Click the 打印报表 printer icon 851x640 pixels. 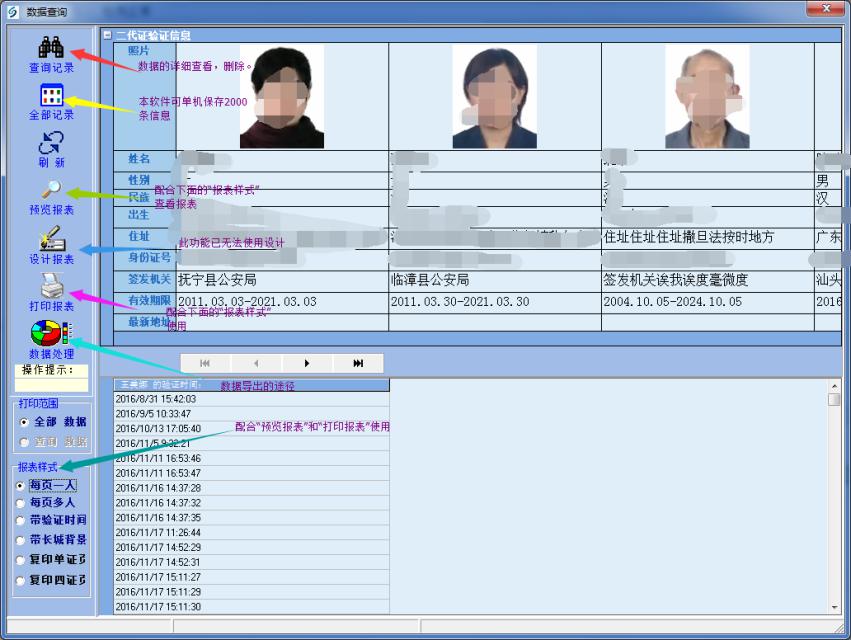(x=51, y=286)
